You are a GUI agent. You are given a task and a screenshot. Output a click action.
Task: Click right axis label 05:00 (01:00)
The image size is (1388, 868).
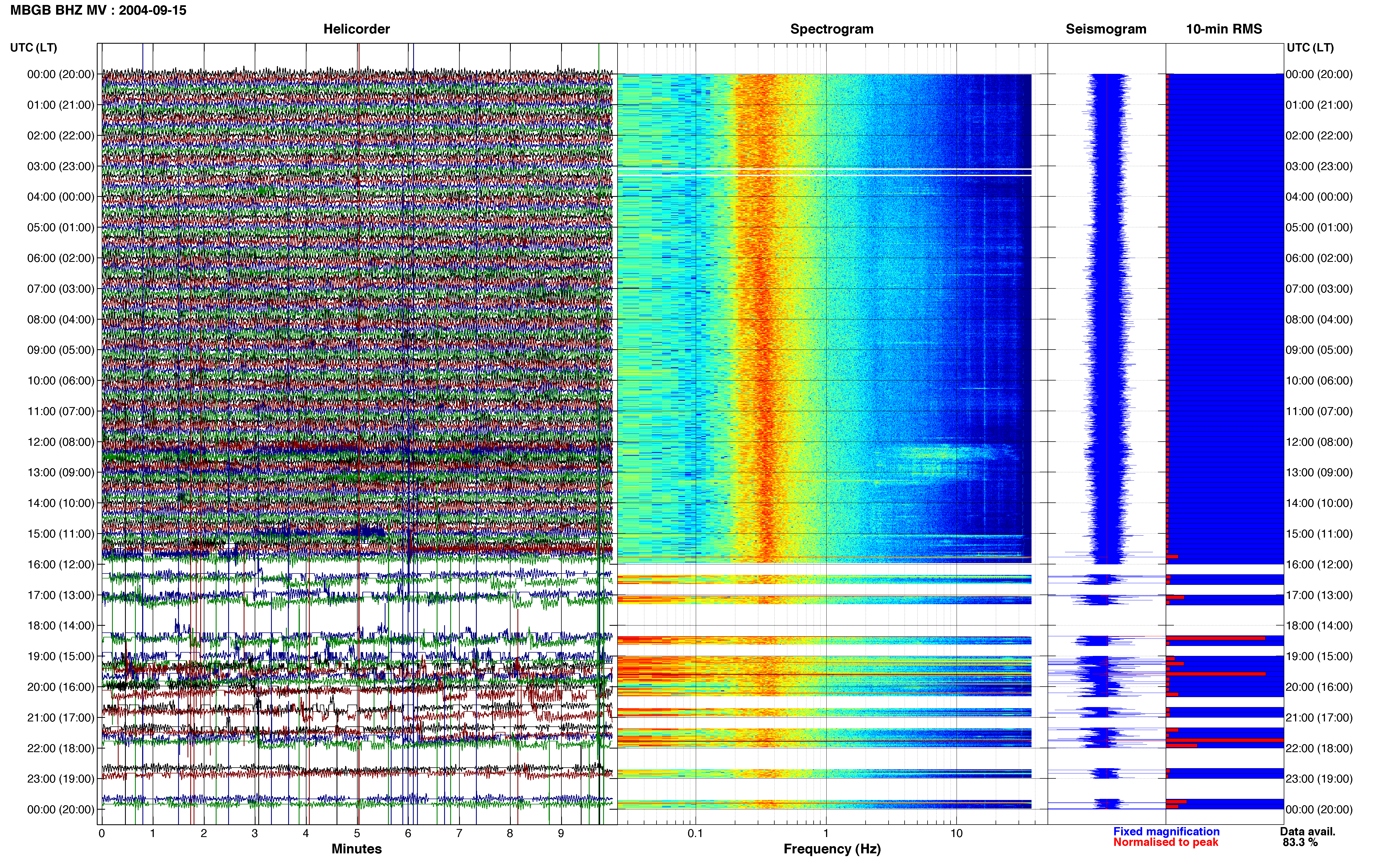[1319, 227]
